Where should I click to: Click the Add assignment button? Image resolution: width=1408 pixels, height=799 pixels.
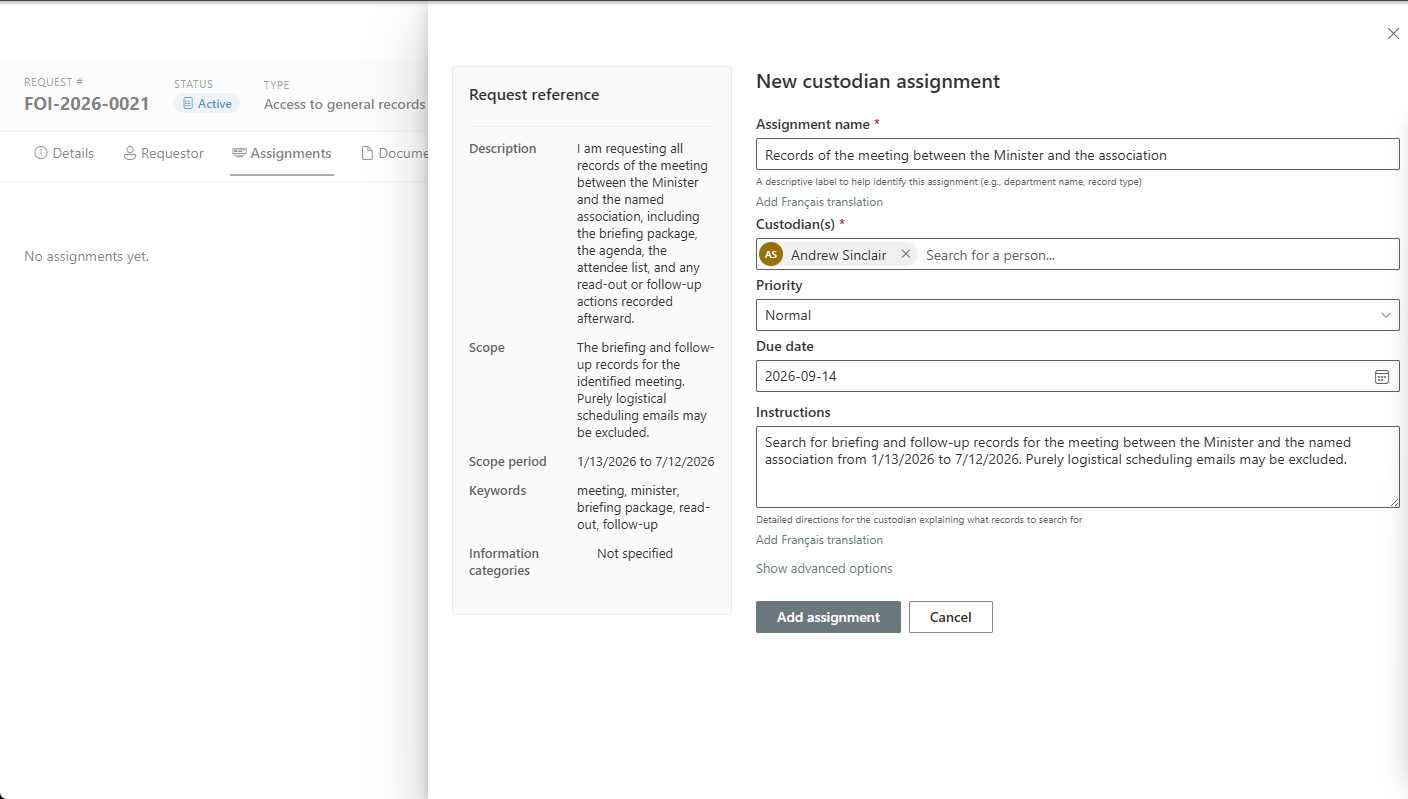(x=828, y=617)
